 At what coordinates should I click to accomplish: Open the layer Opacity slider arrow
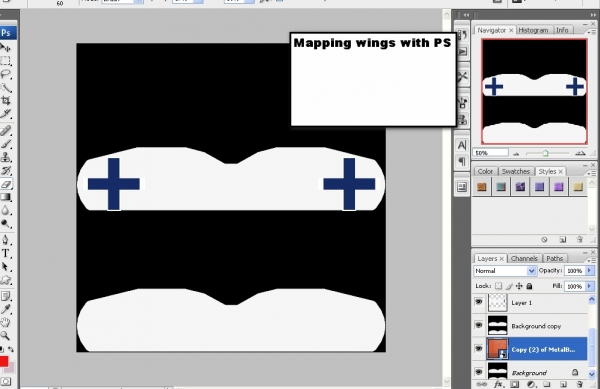(x=589, y=270)
